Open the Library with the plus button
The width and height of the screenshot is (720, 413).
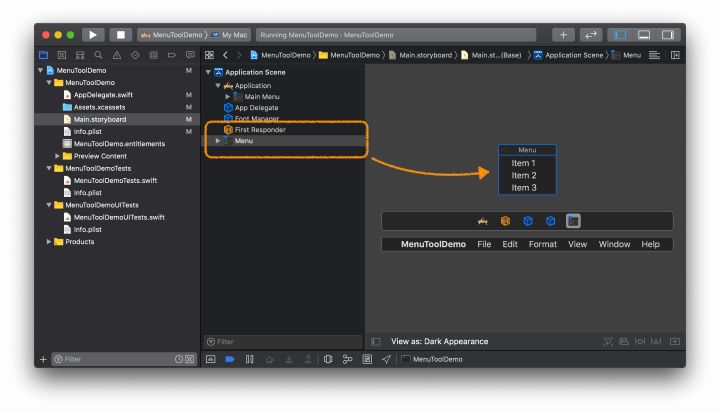[563, 35]
